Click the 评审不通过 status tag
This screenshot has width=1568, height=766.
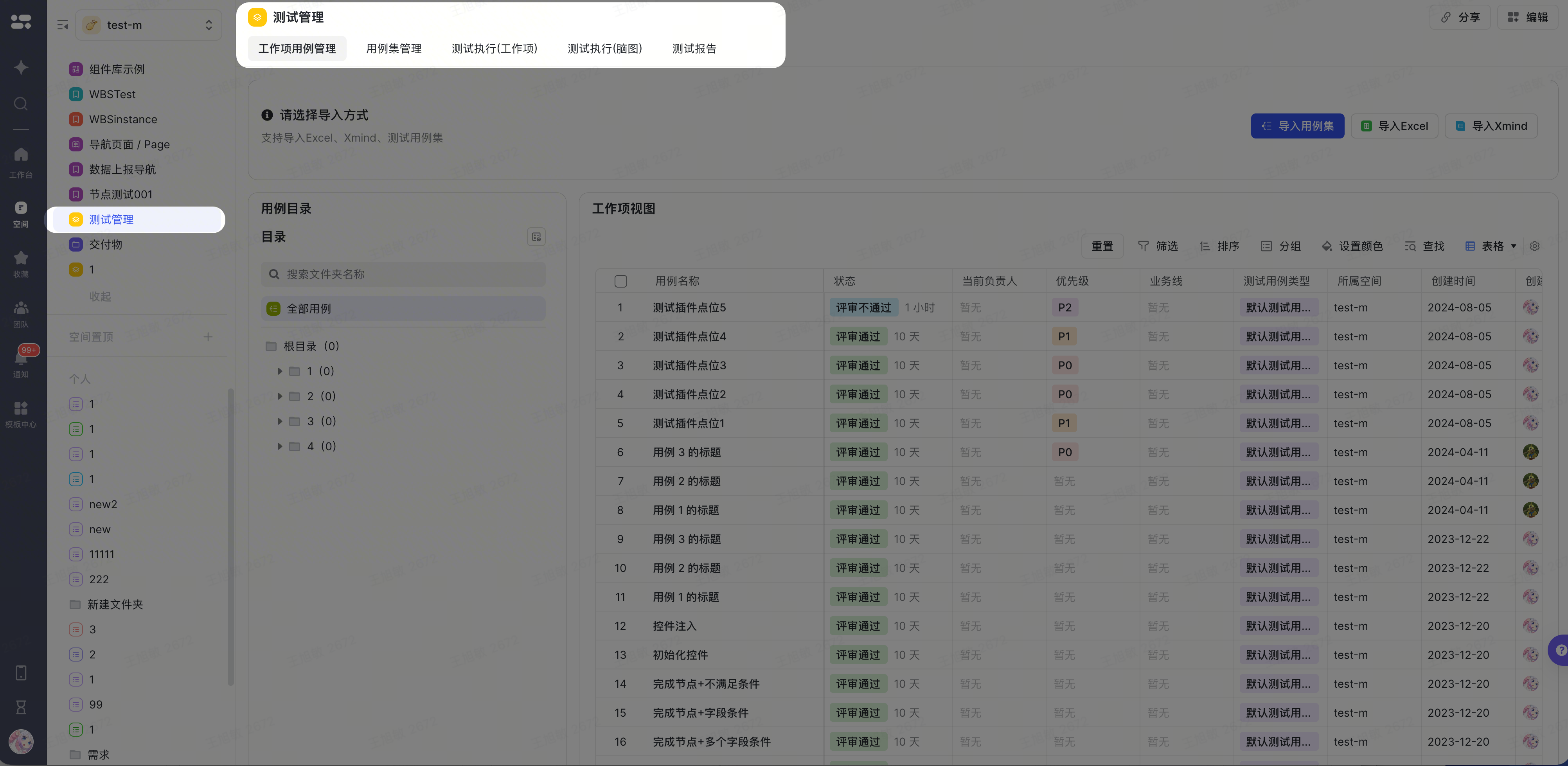863,307
